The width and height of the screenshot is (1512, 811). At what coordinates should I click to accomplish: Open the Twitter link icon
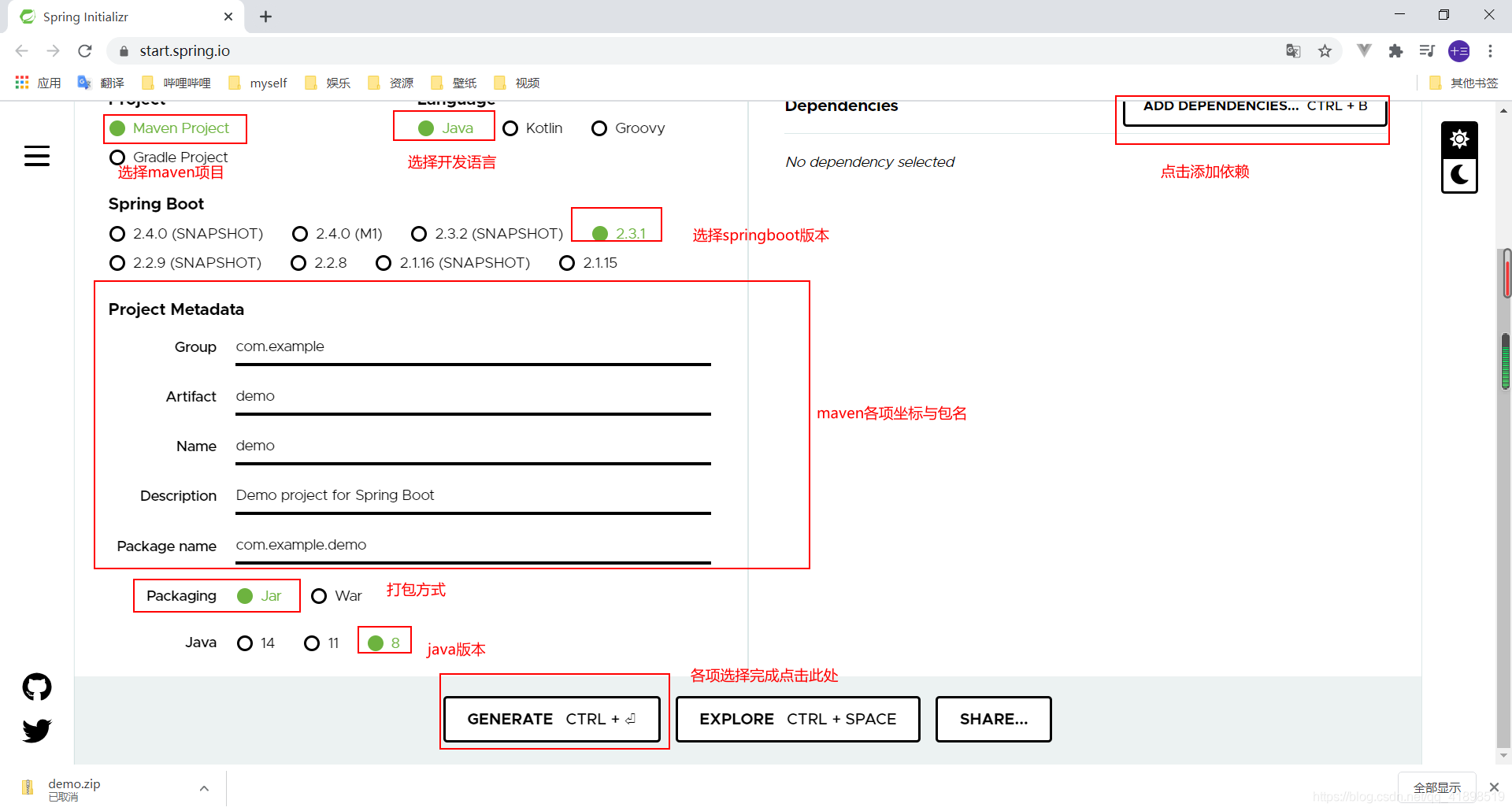(x=37, y=731)
